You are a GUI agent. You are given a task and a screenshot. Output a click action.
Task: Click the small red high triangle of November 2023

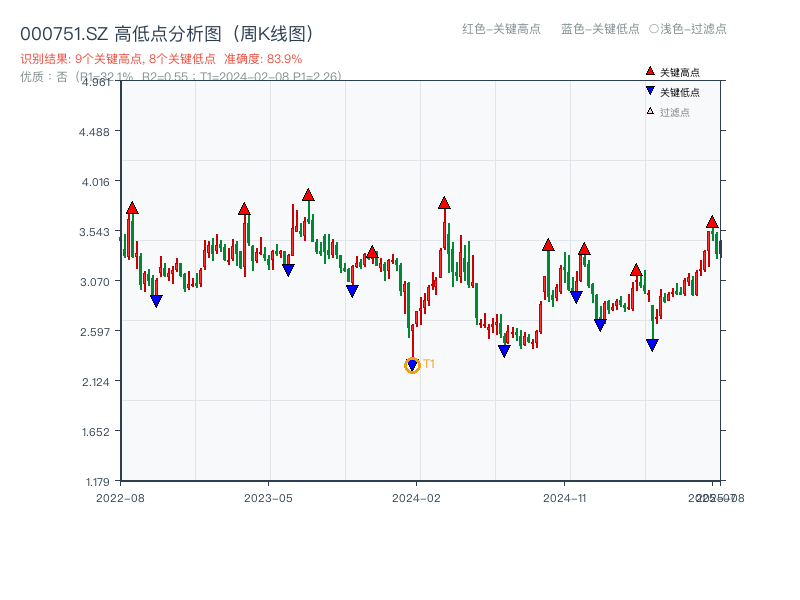tap(372, 252)
